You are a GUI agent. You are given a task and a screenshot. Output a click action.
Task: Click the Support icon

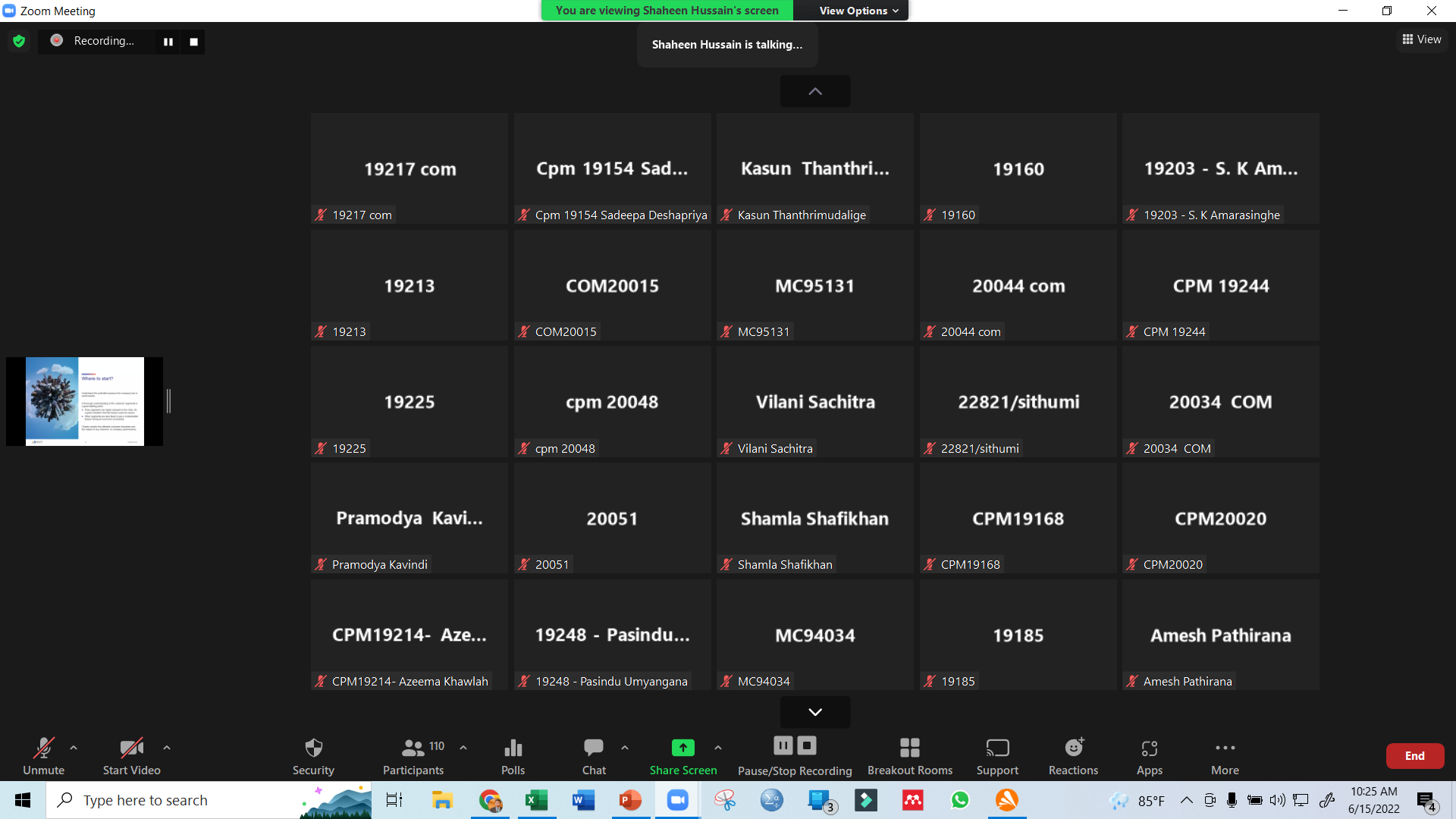[x=997, y=756]
